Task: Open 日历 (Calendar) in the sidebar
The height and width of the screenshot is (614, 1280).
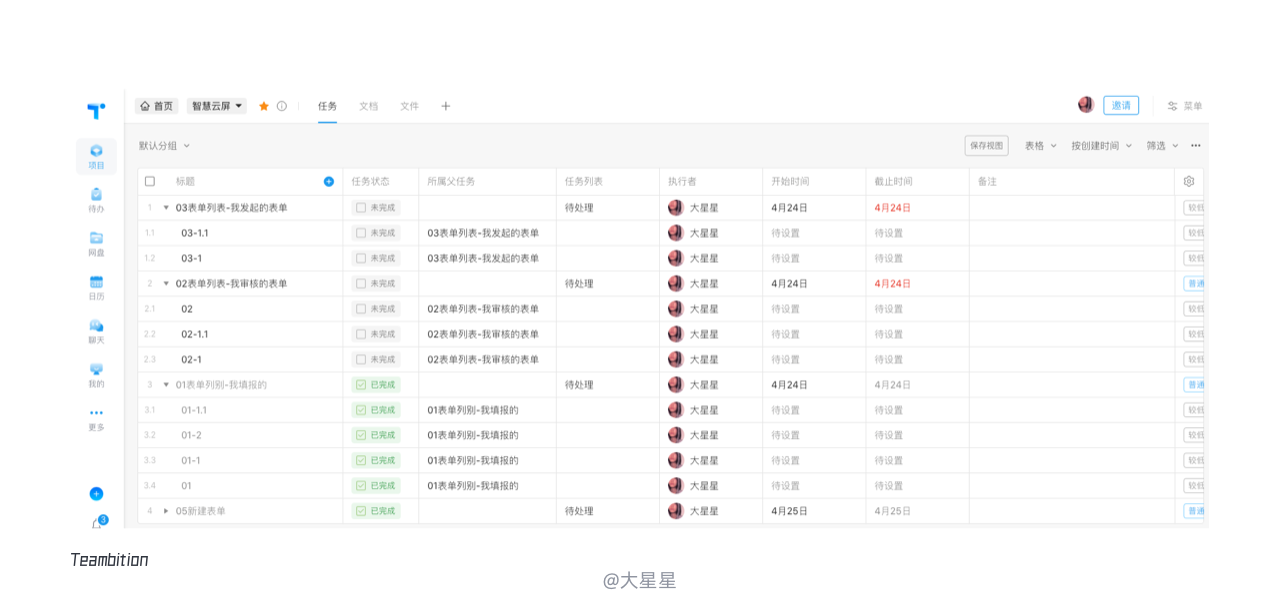Action: point(96,288)
